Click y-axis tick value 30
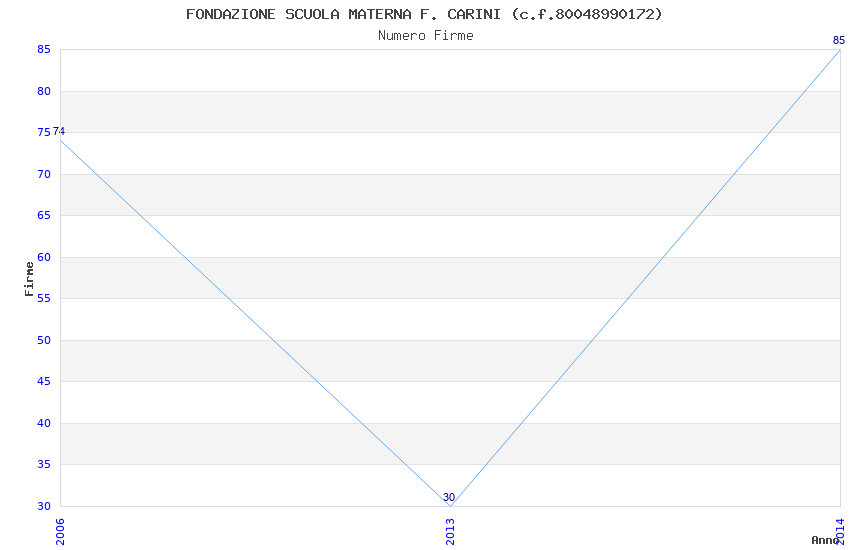Screen dimensions: 850x550 [x=44, y=506]
